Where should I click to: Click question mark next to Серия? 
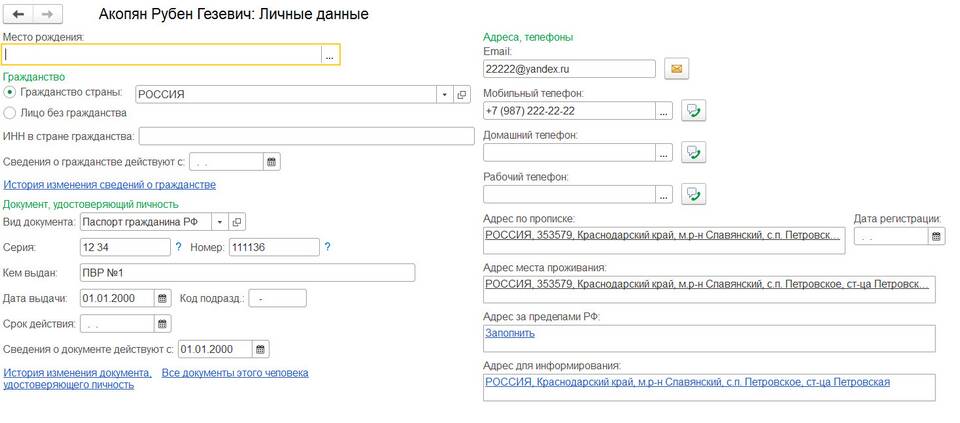(x=179, y=247)
